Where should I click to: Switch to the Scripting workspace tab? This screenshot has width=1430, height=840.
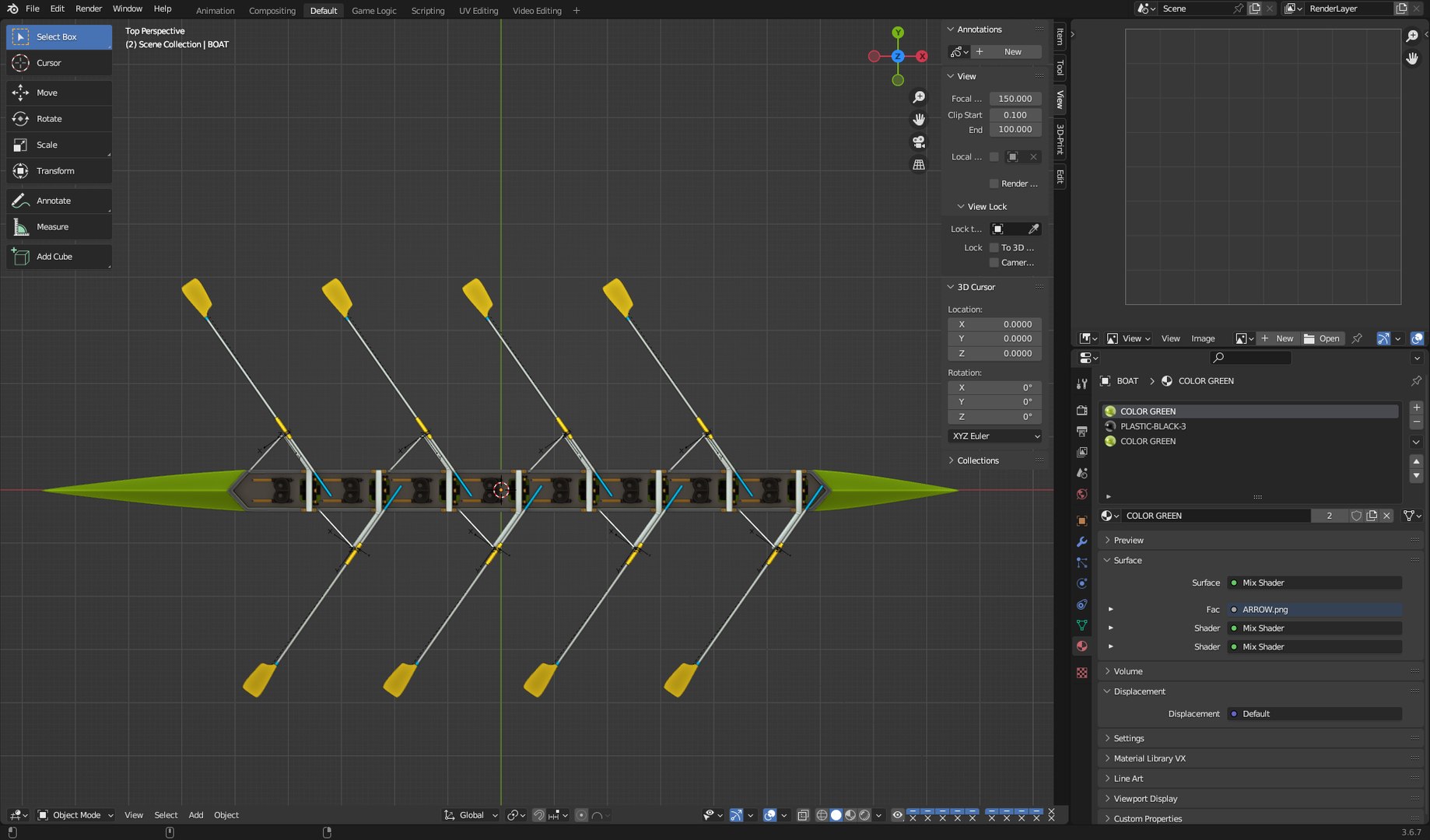coord(428,11)
